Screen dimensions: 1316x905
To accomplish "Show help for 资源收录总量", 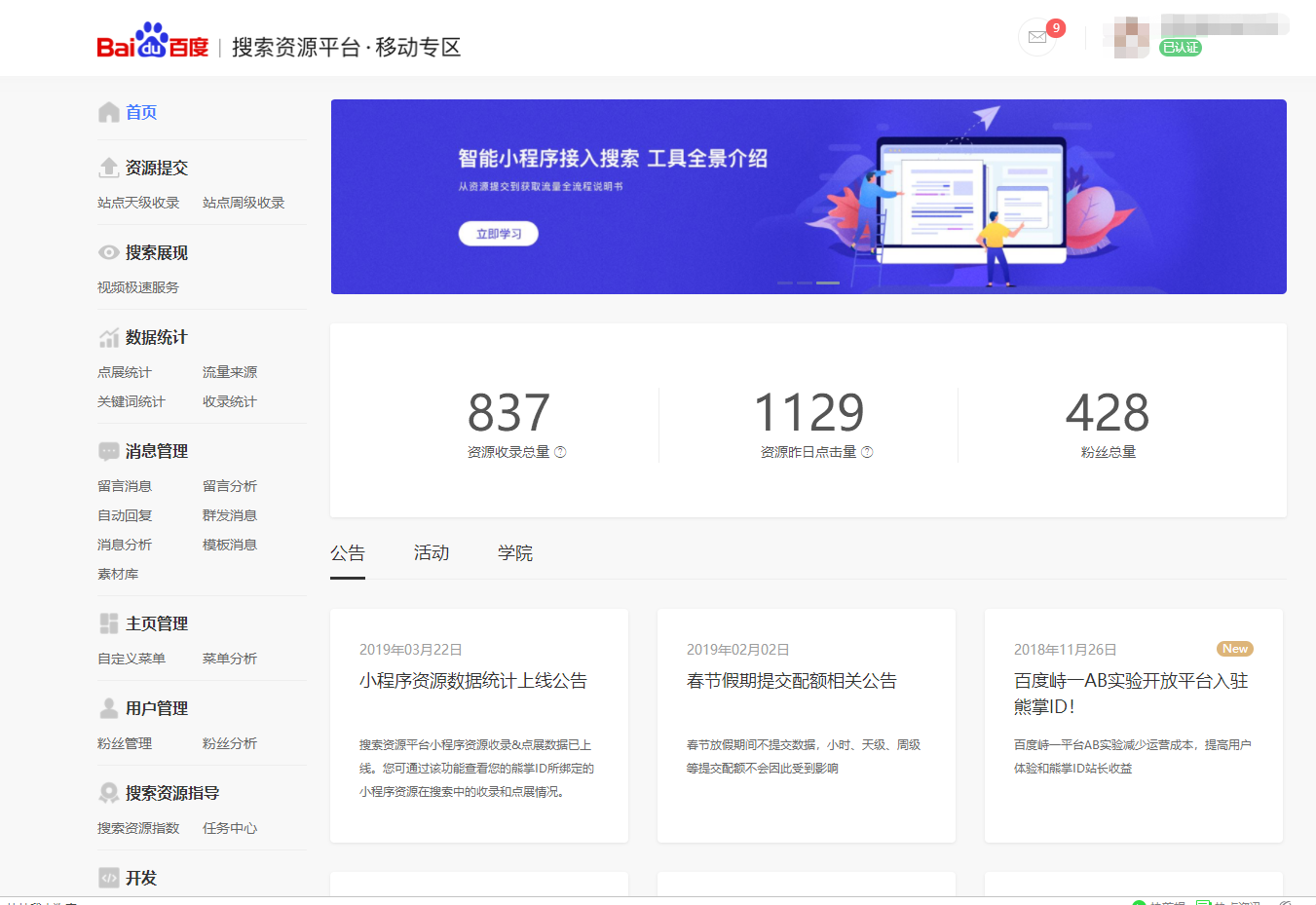I will coord(560,452).
